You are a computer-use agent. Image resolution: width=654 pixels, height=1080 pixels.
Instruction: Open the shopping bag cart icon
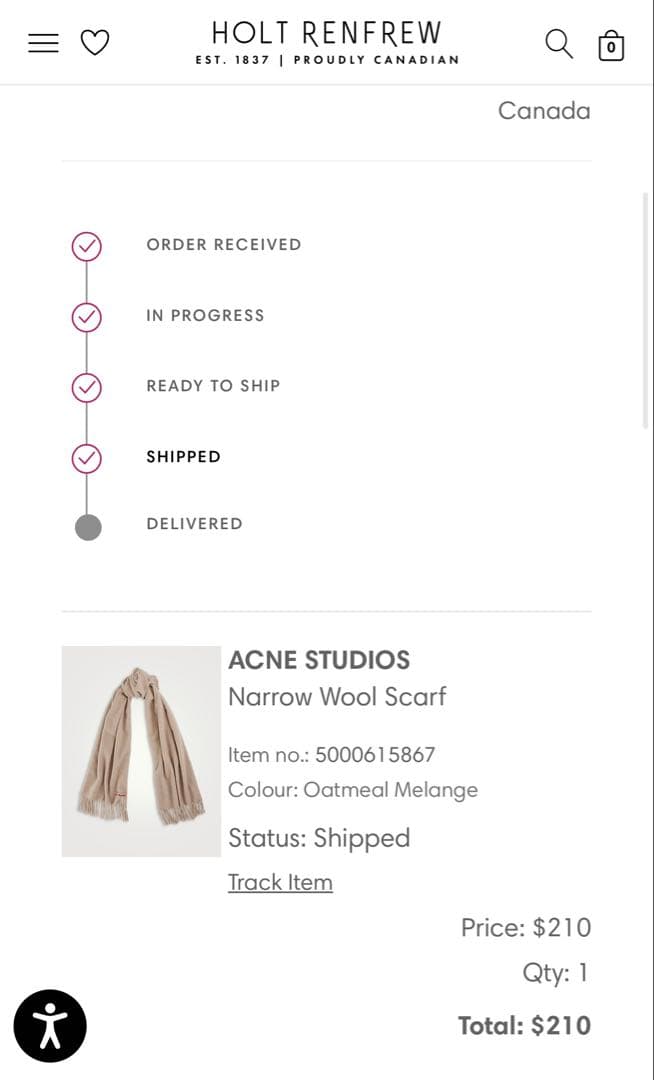(x=611, y=46)
